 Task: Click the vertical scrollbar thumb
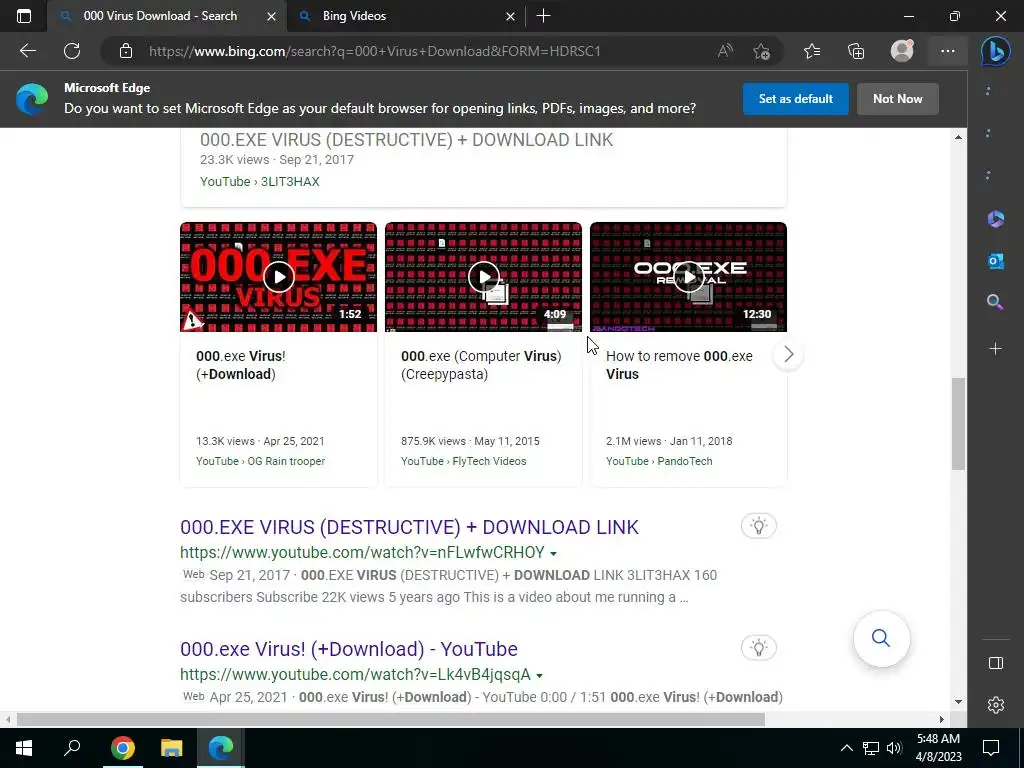coord(958,424)
